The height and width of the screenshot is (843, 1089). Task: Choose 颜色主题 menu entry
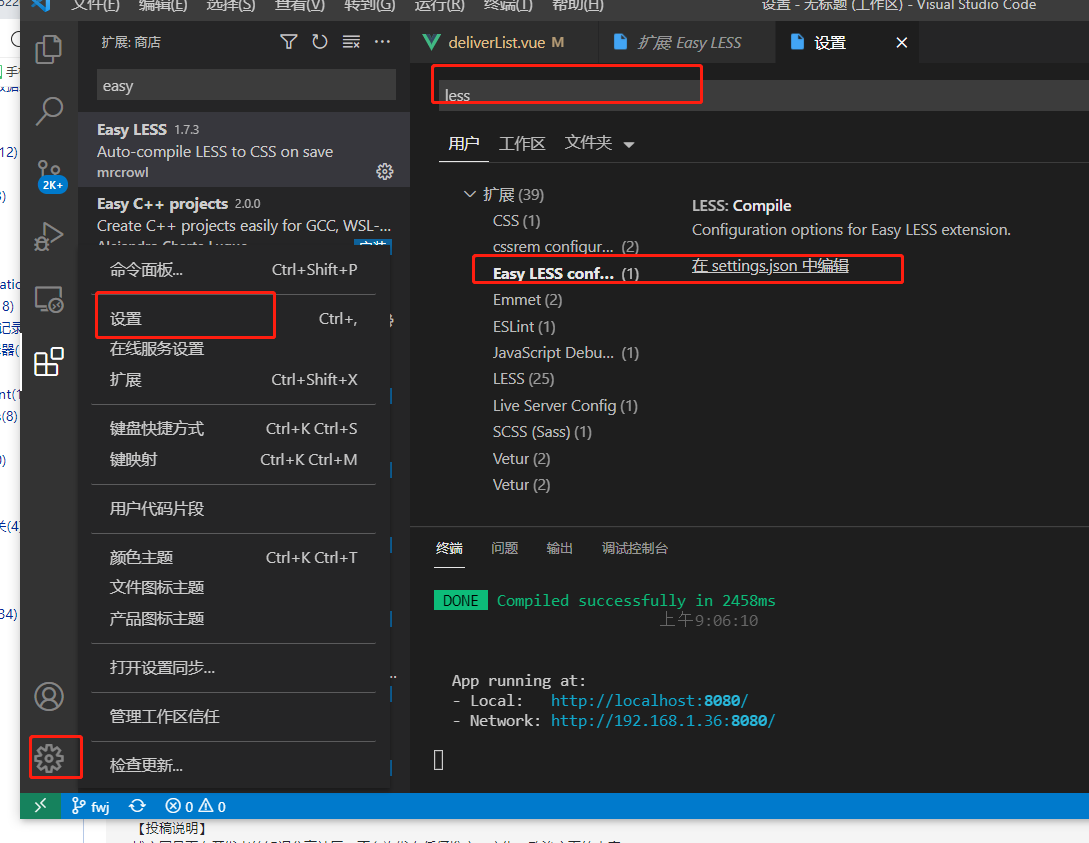pos(233,558)
